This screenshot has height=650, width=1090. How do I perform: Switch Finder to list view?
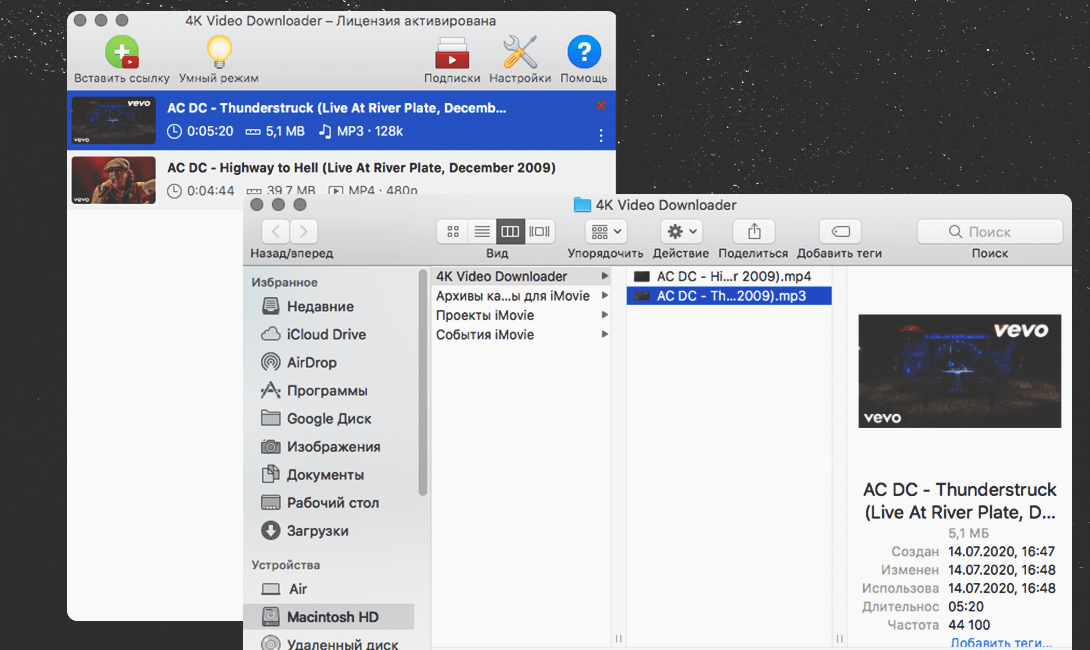click(482, 231)
